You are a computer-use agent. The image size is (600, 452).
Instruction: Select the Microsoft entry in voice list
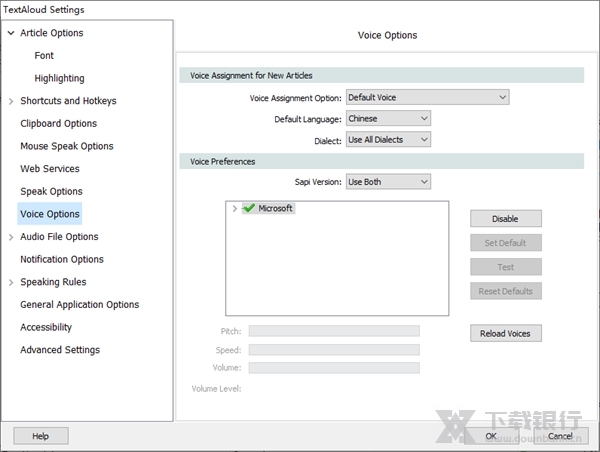coord(276,209)
